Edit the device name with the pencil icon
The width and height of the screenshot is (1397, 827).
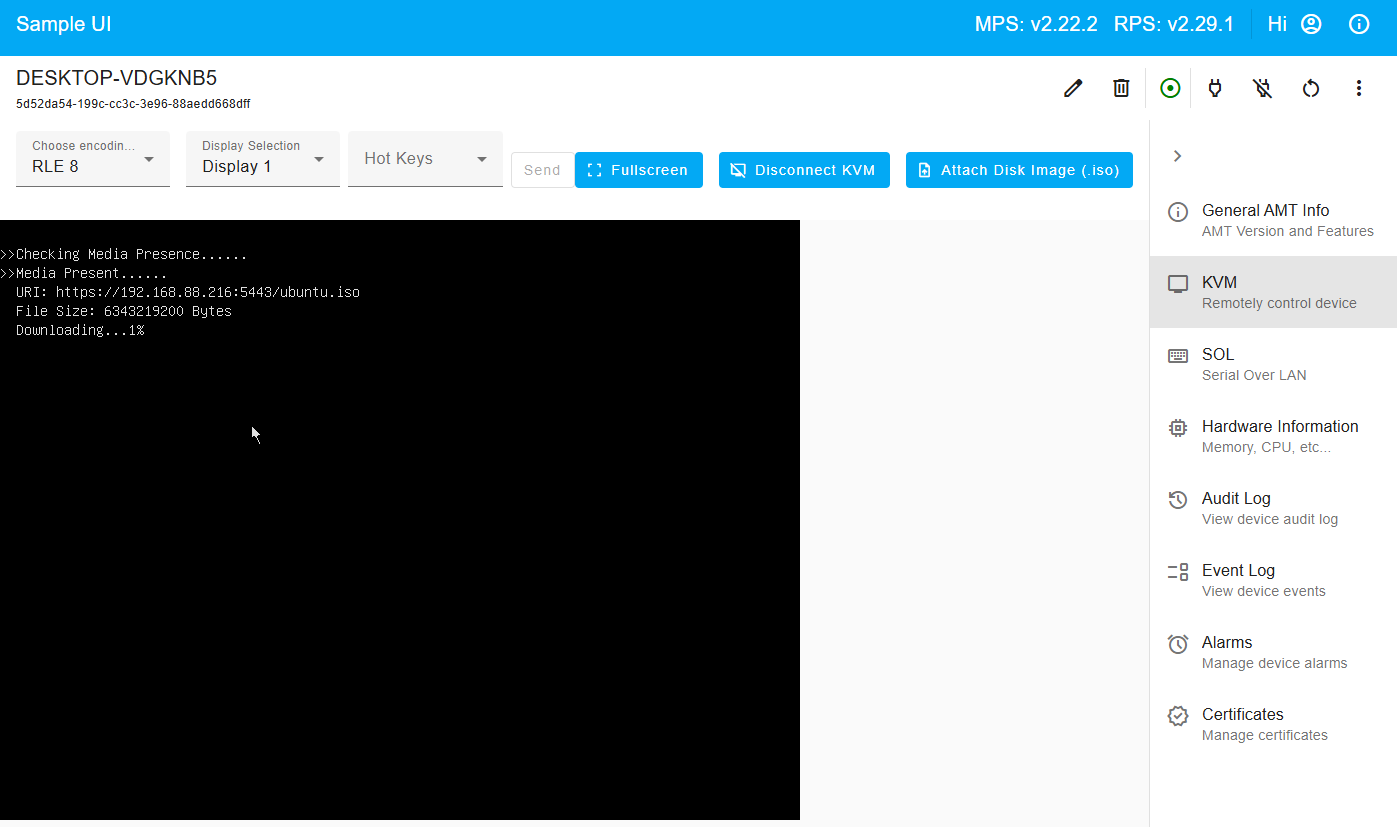pos(1072,88)
